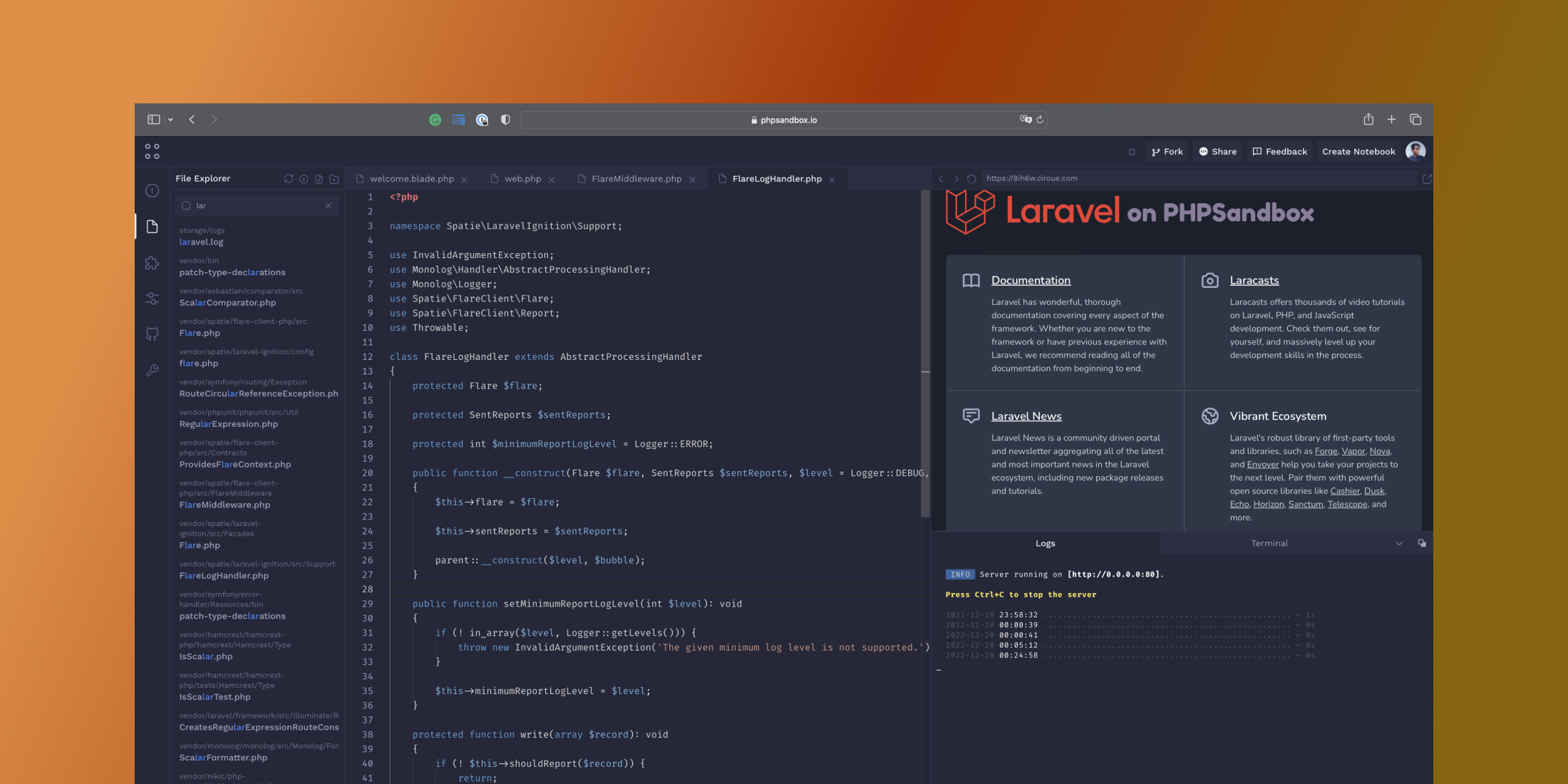This screenshot has height=784, width=1568.
Task: Open the GitHub panel in sidebar
Action: click(152, 334)
